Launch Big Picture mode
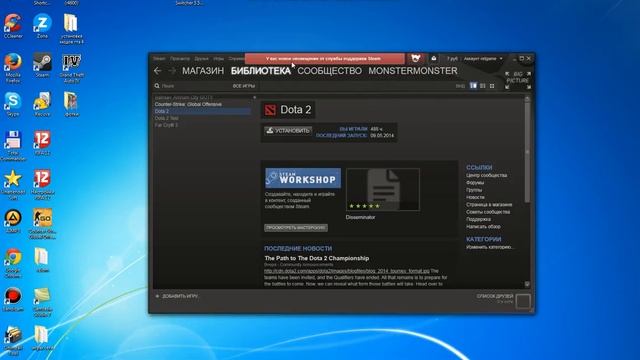640x360 pixels. 518,80
